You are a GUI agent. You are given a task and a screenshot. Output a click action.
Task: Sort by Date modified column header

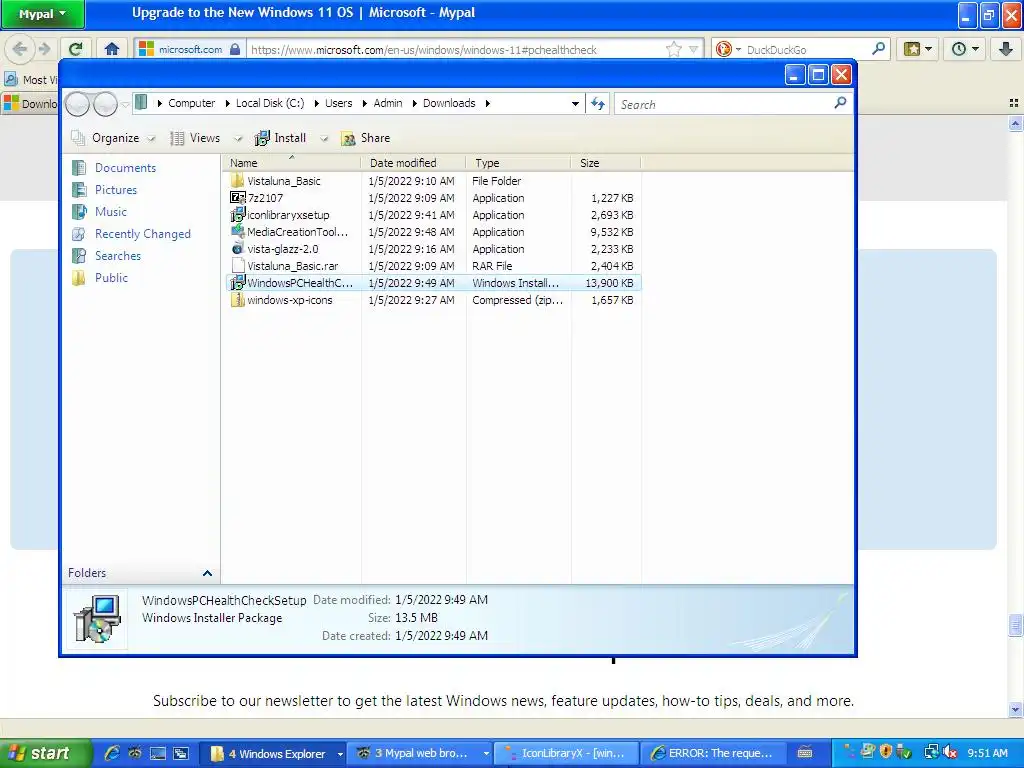click(x=413, y=163)
